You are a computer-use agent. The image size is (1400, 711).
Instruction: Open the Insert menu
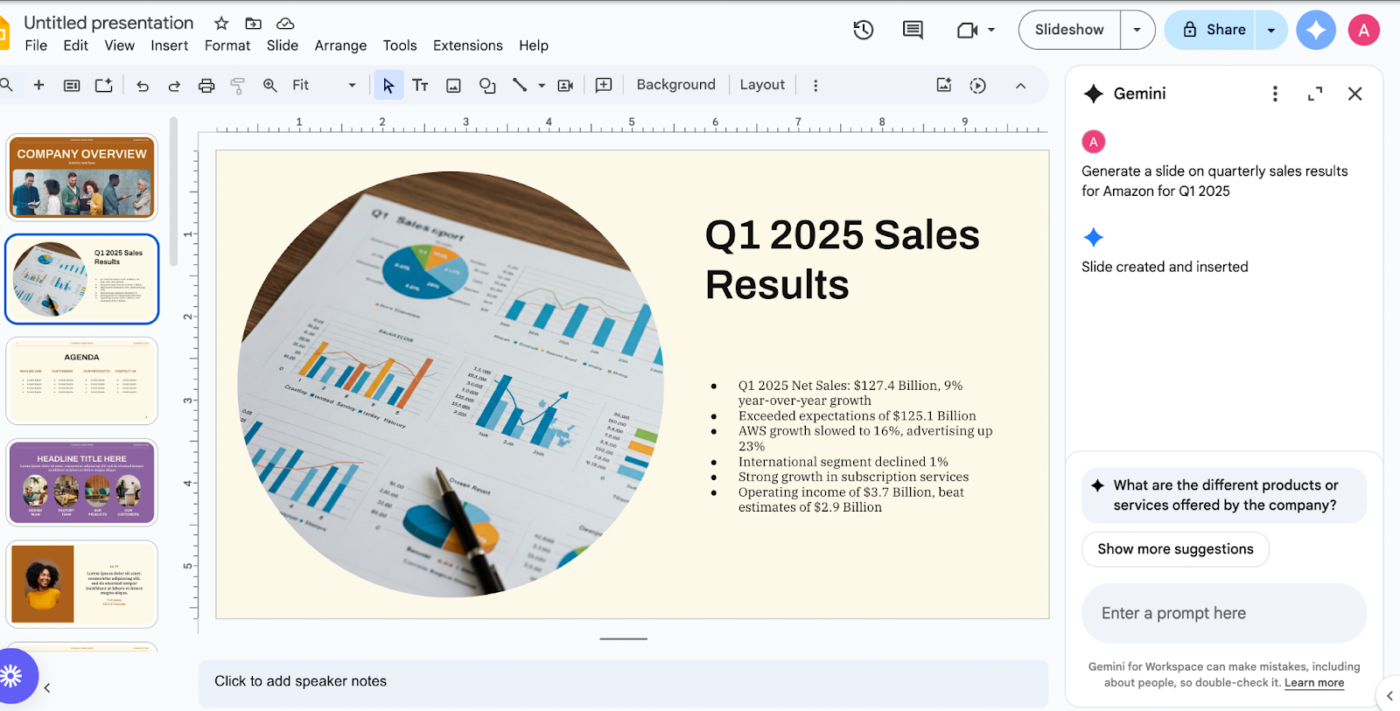pyautogui.click(x=170, y=45)
